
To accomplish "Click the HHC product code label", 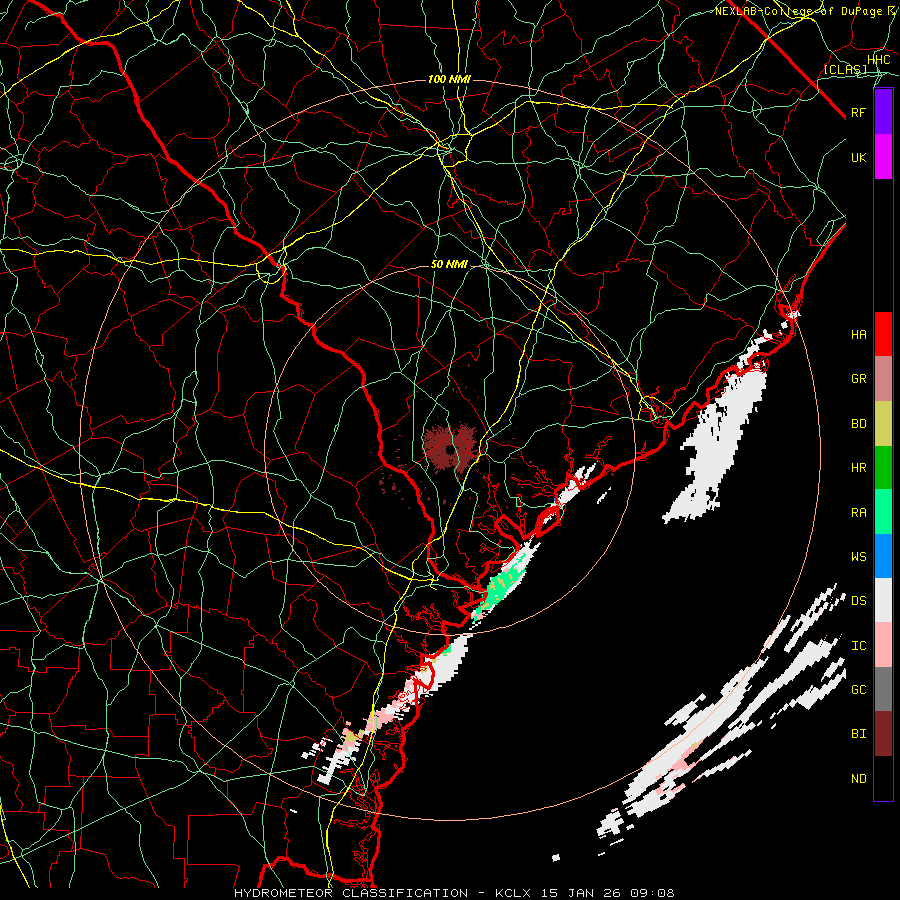I will pos(879,60).
